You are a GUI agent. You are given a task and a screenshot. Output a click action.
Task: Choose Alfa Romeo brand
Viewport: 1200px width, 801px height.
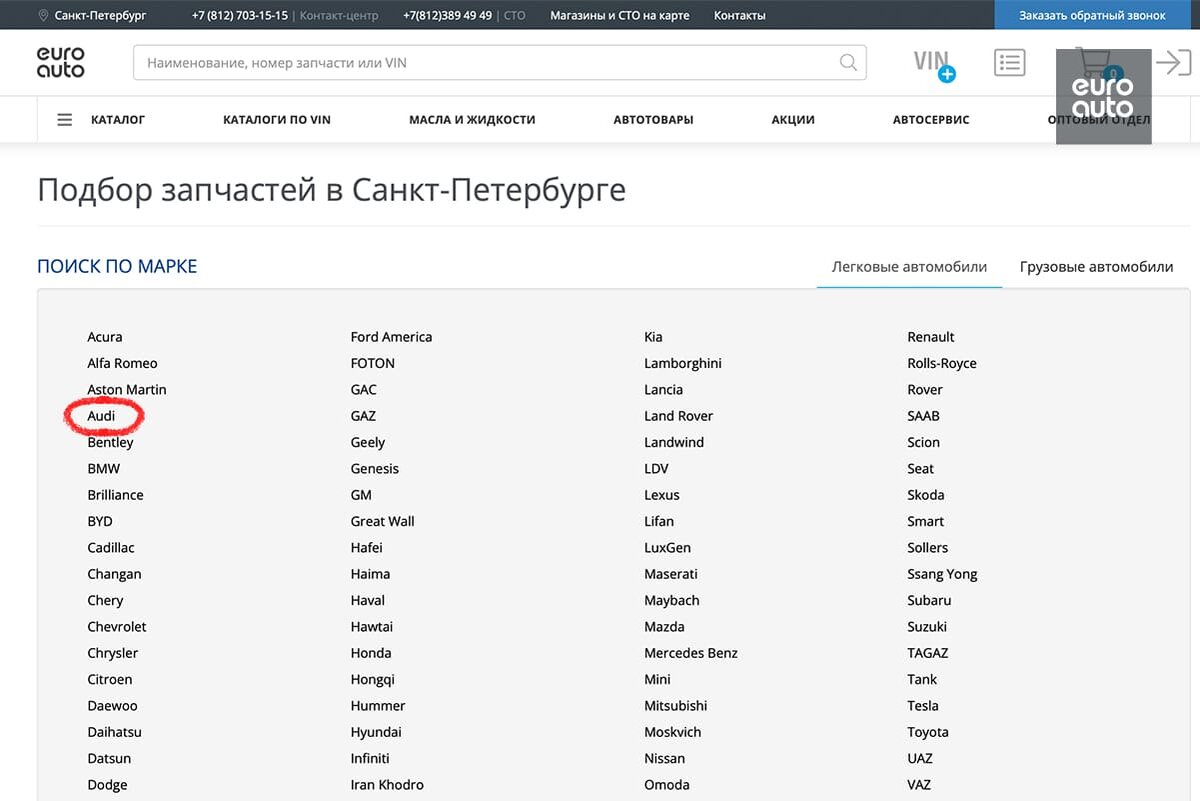pos(122,363)
